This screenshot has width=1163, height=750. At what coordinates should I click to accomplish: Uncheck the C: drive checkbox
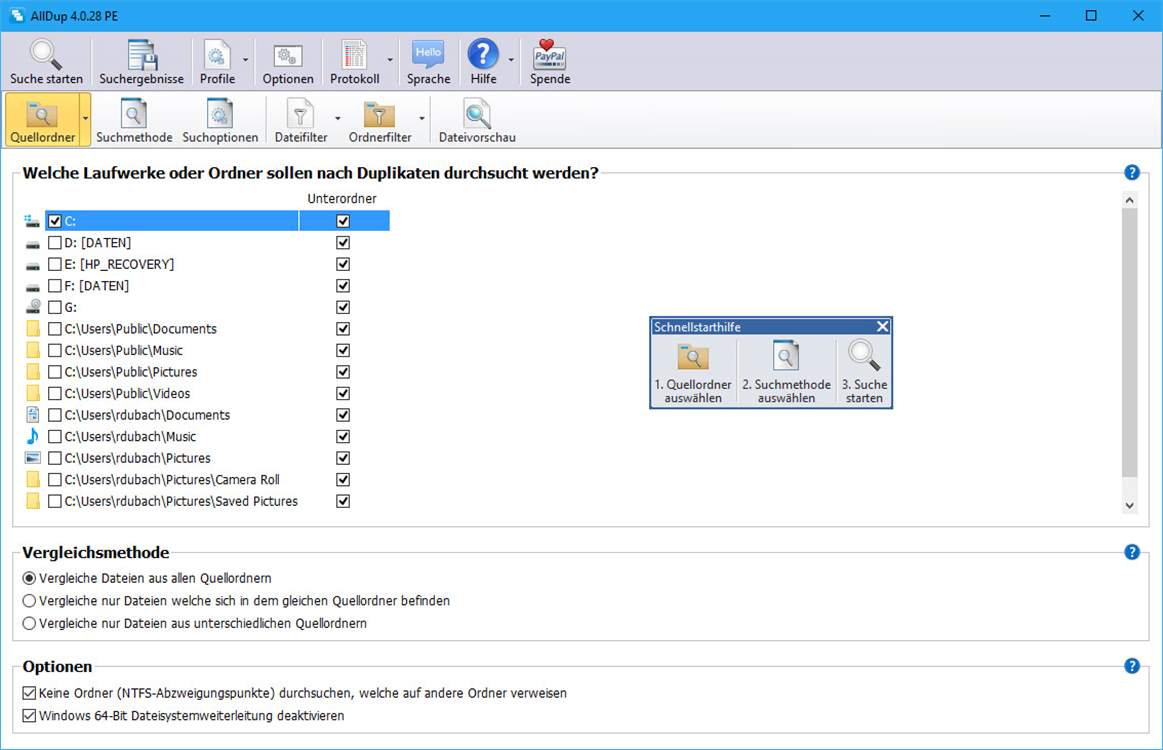pos(54,221)
